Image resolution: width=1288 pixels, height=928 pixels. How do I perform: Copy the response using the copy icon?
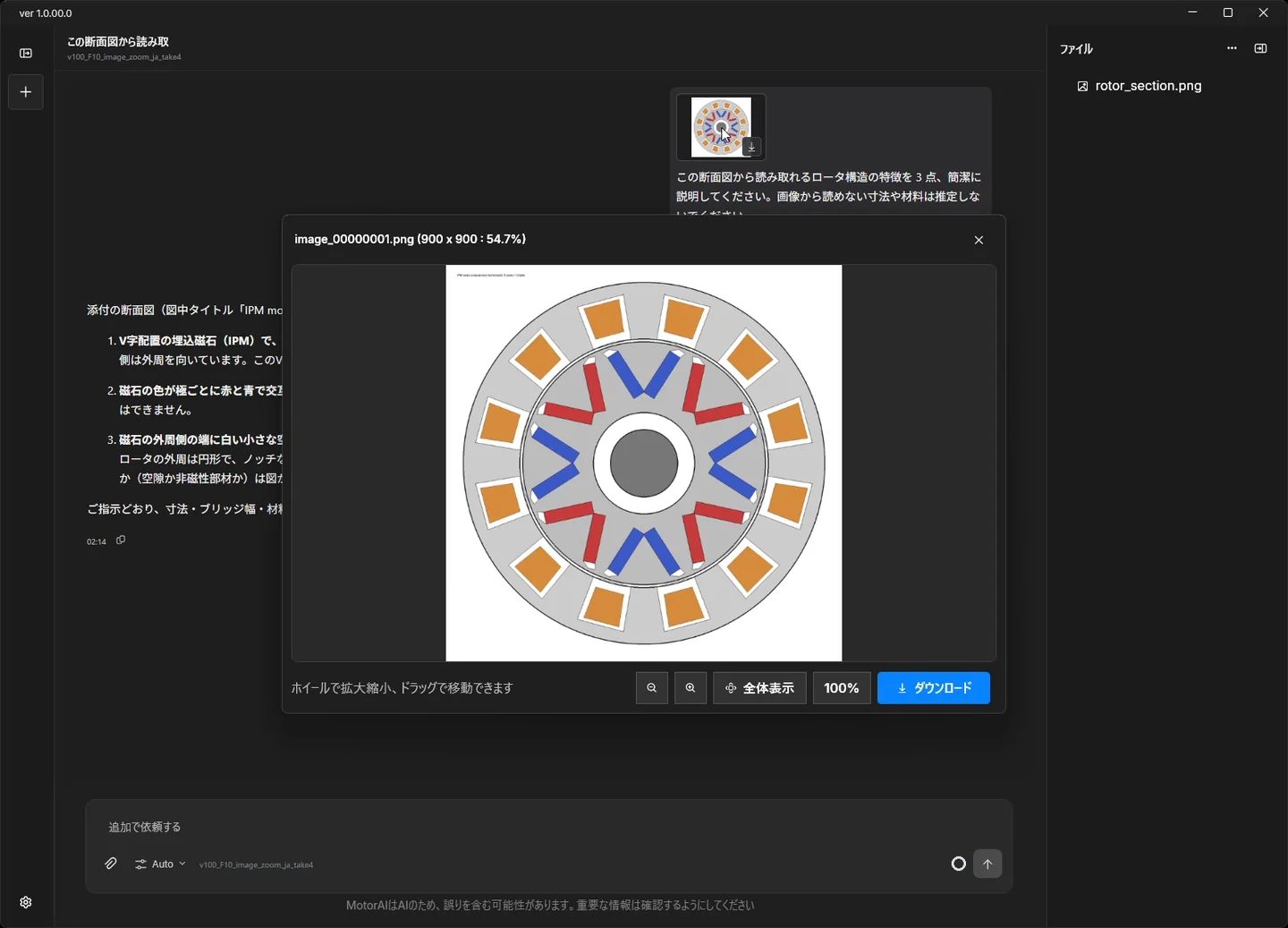click(x=121, y=540)
